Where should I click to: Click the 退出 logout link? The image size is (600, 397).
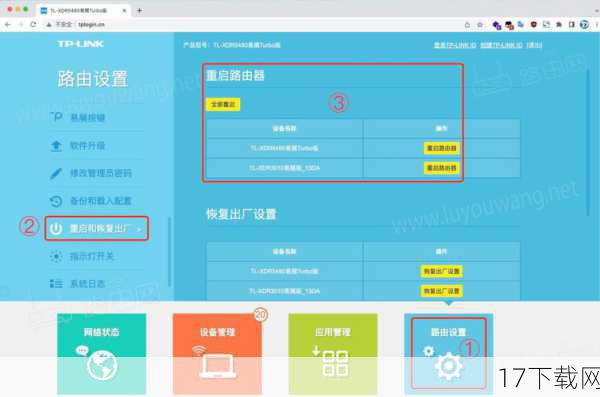pyautogui.click(x=534, y=45)
